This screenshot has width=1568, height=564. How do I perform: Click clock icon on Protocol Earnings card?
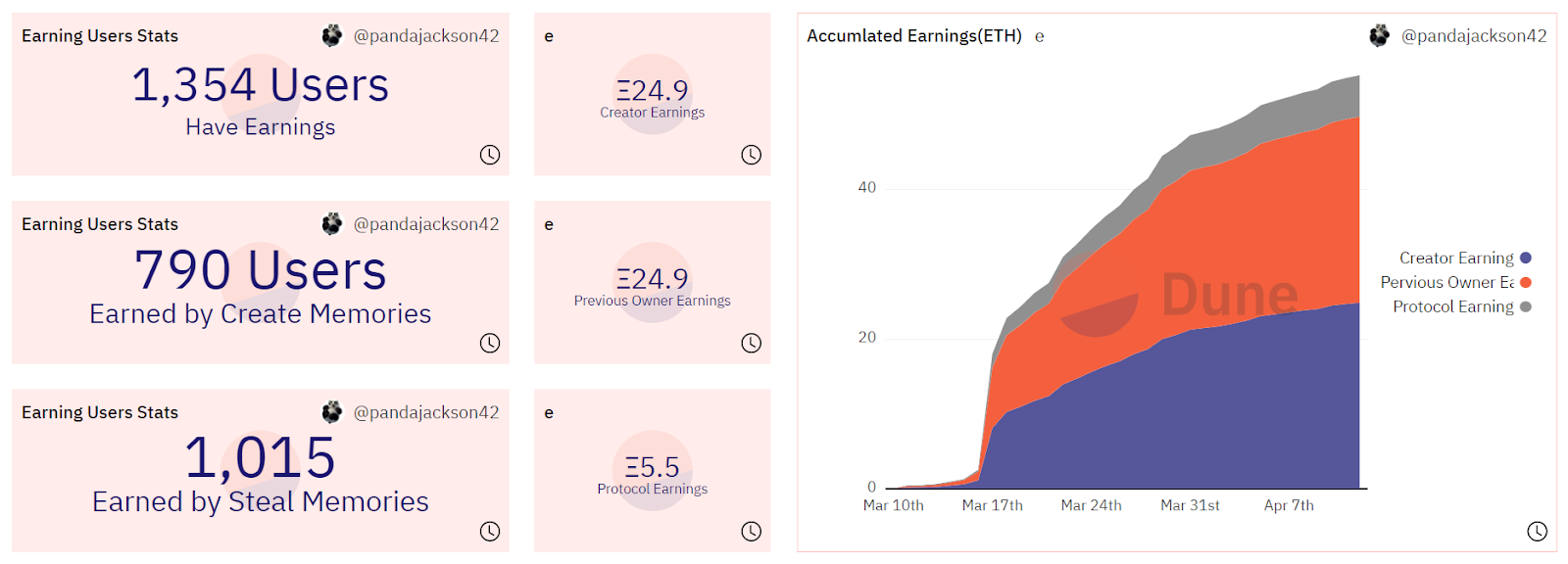click(751, 531)
